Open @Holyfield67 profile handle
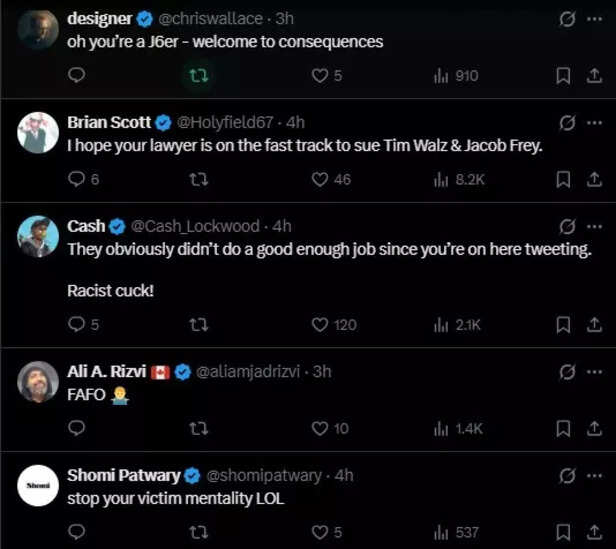 pos(229,122)
